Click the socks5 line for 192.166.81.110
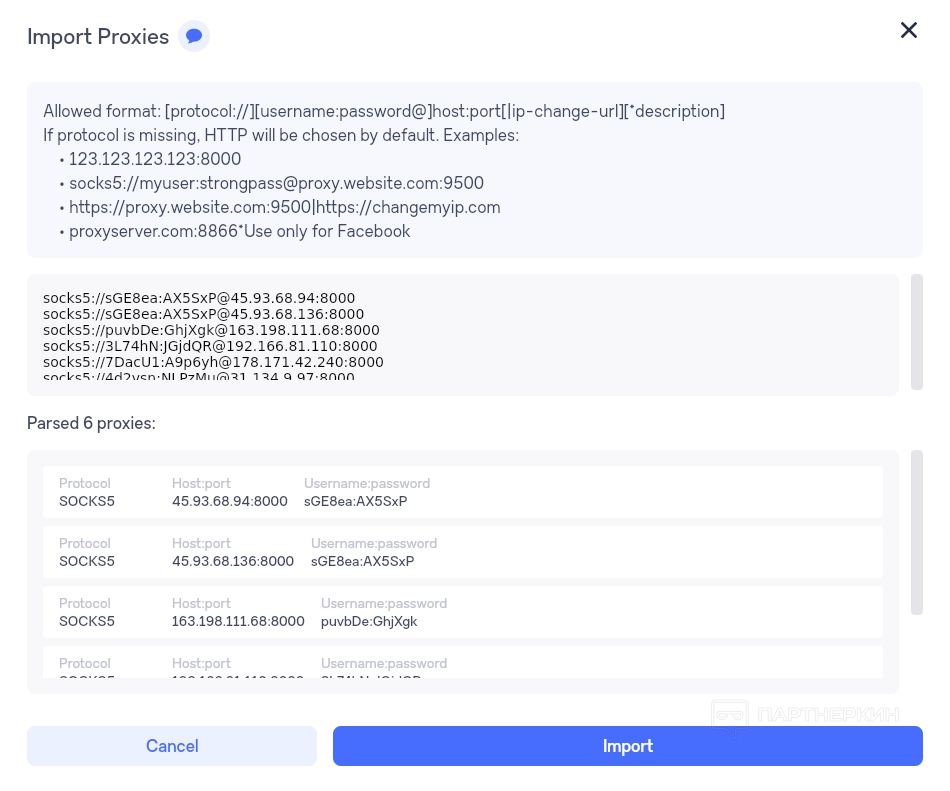950x791 pixels. click(x=210, y=346)
